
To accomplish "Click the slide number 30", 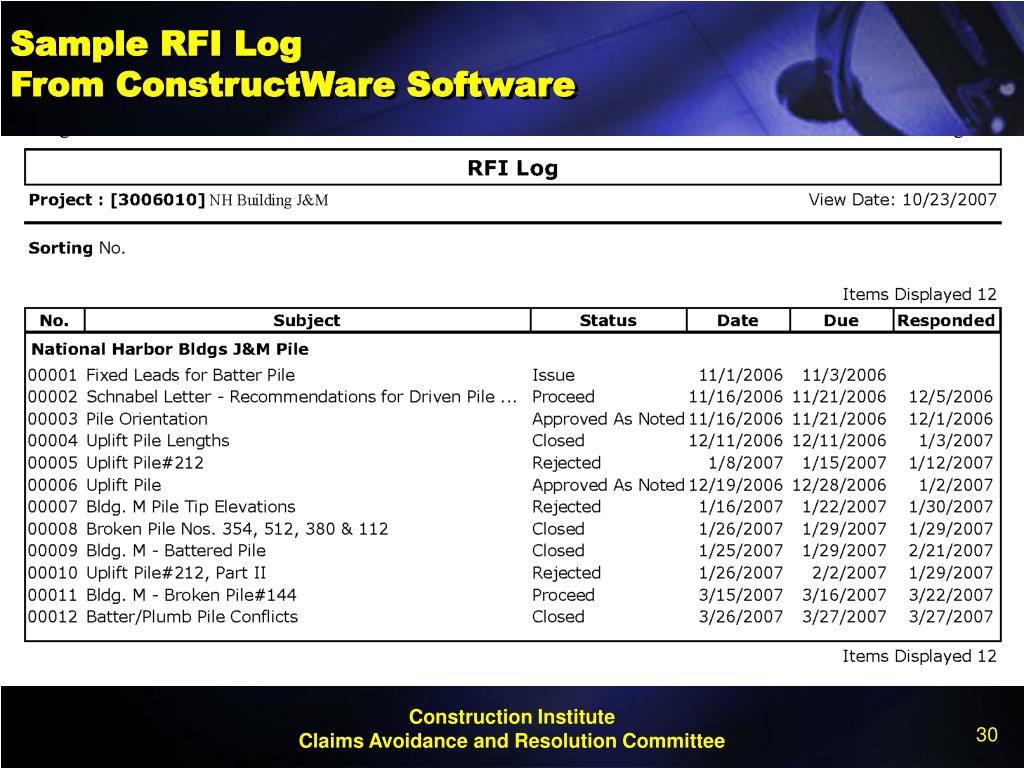I will [x=986, y=735].
